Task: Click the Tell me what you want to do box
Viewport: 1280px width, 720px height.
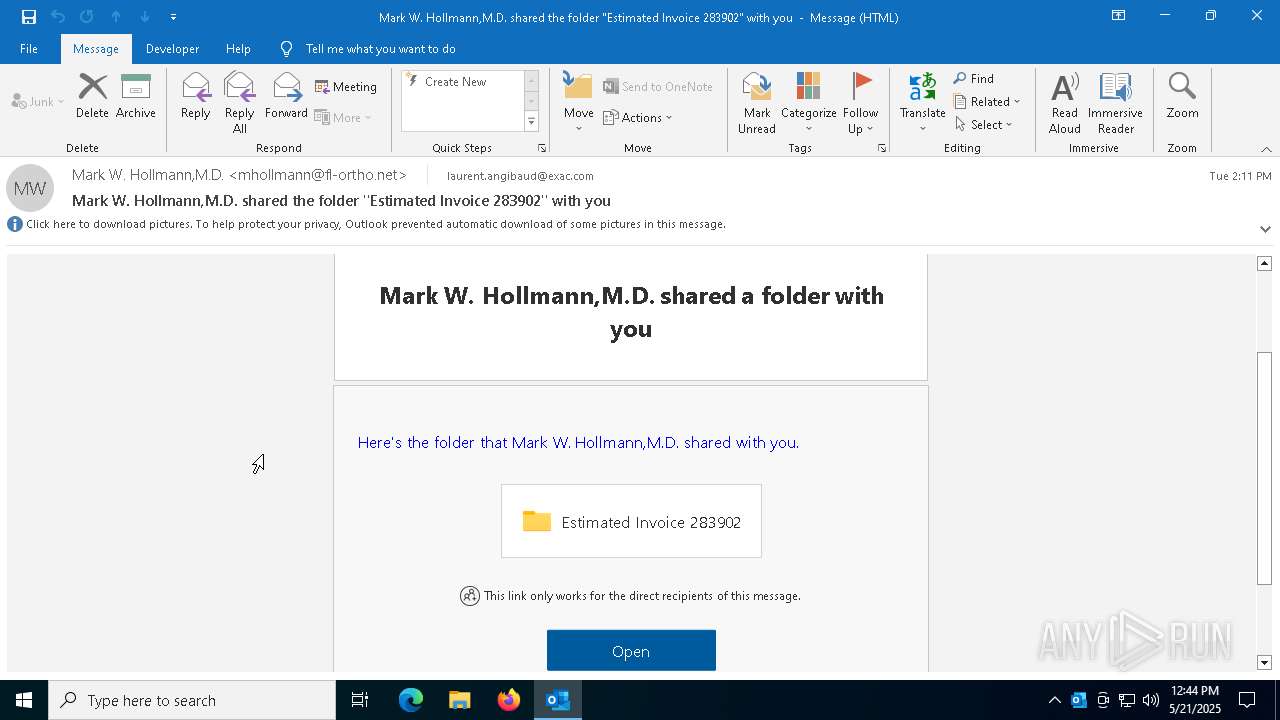Action: point(380,49)
